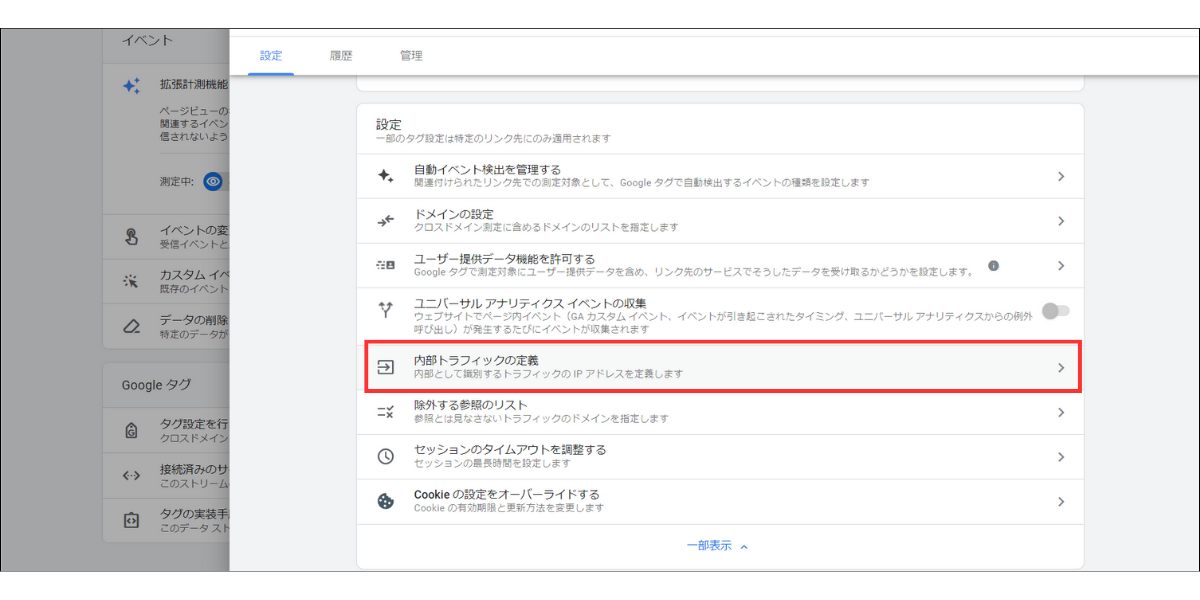The width and height of the screenshot is (1200, 600).
Task: Open セッションのタイムアウトを調整する title
Action: pos(510,450)
